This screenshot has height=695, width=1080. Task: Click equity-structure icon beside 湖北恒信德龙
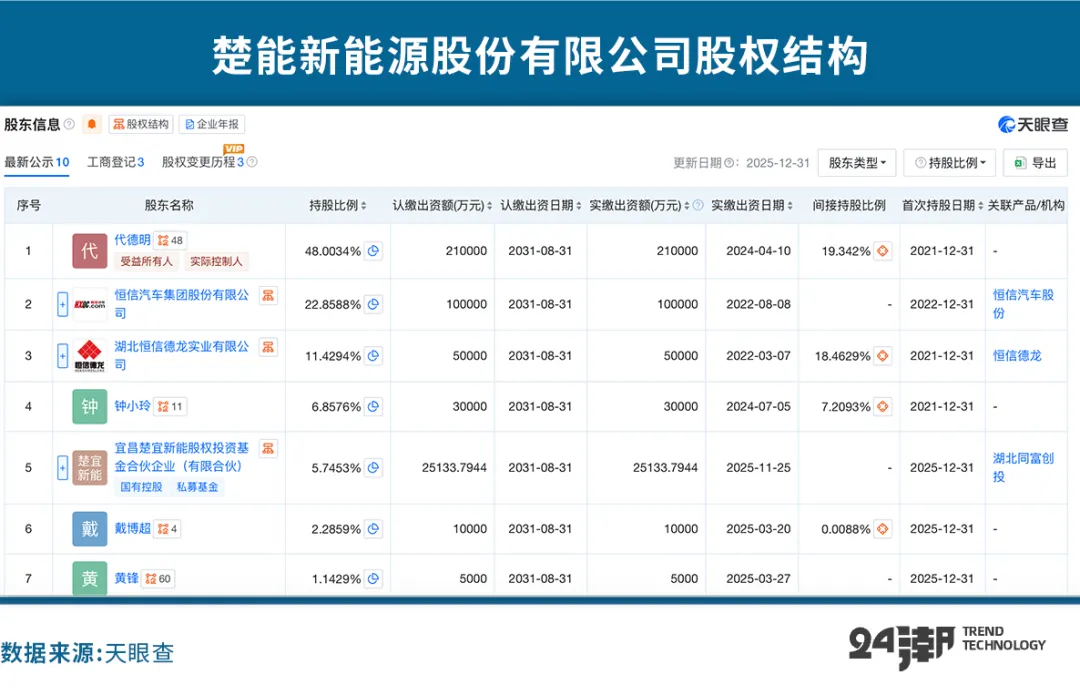point(268,347)
